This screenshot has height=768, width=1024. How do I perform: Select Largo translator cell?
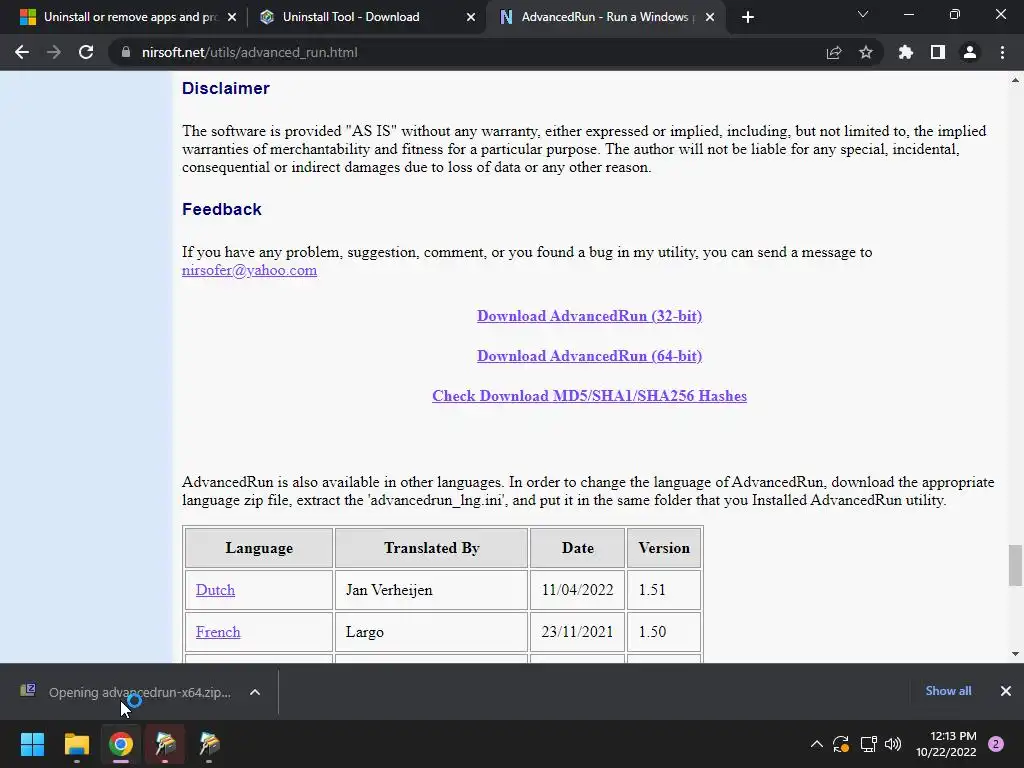[431, 632]
